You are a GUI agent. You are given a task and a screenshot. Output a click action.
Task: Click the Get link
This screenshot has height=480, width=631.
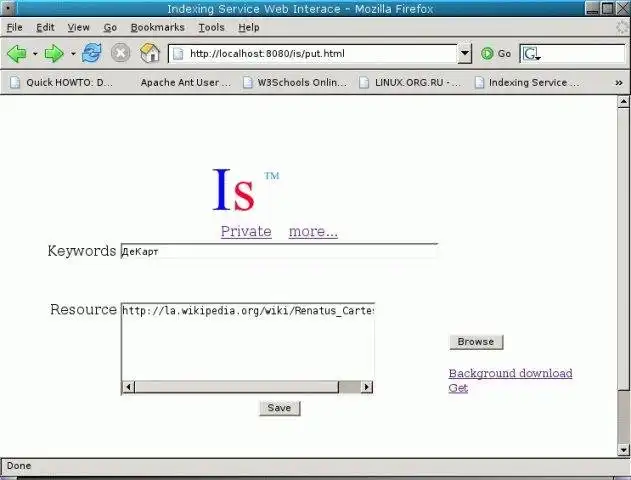(x=458, y=388)
